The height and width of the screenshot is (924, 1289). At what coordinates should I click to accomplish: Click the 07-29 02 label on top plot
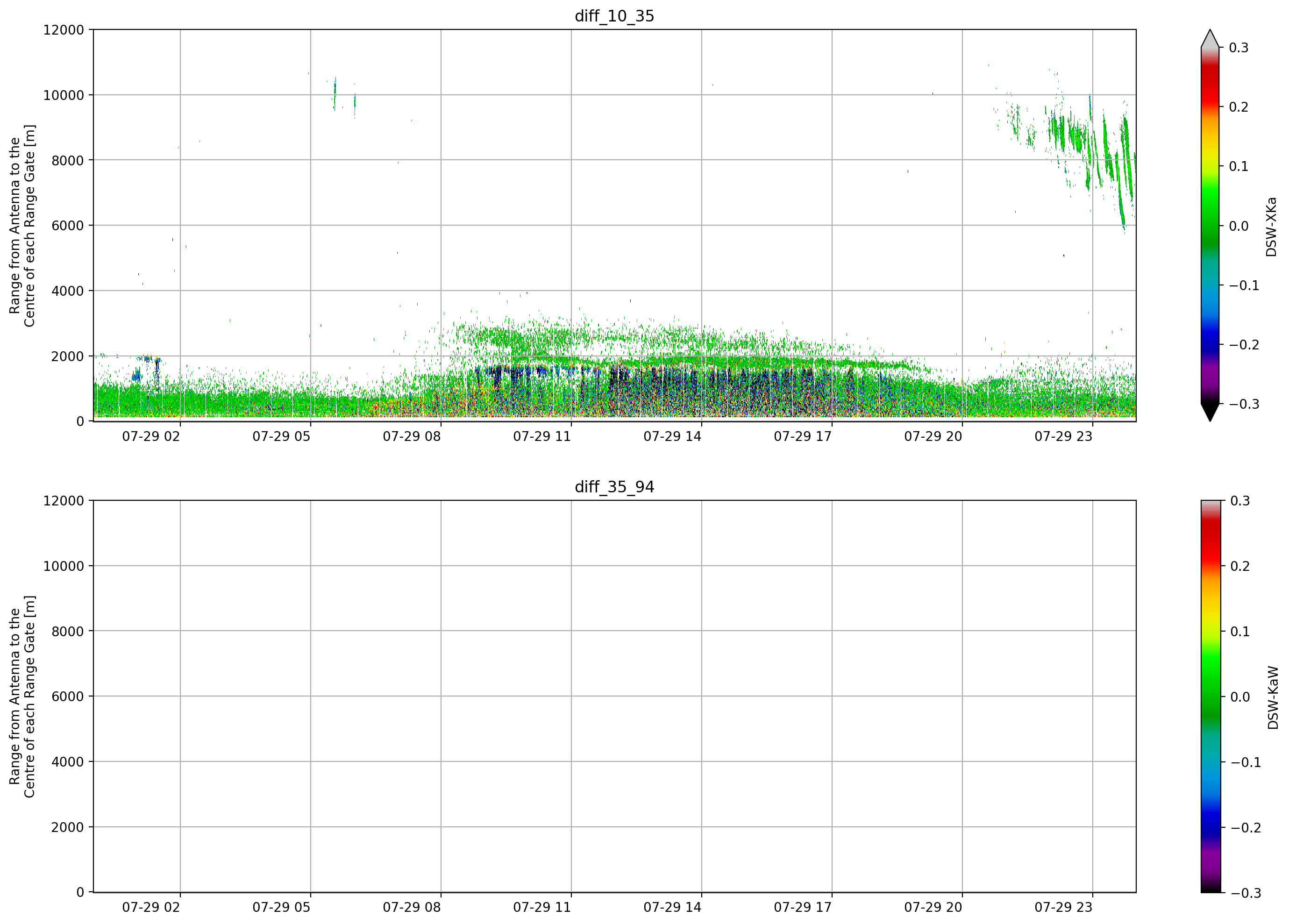151,436
